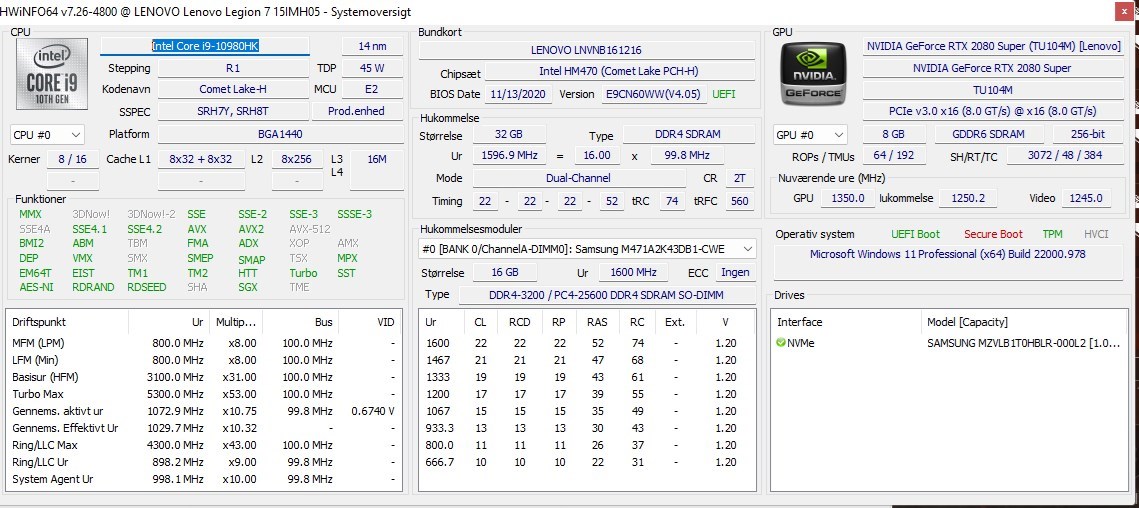Click the Kerner value 8 / 16
The image size is (1139, 508).
click(x=73, y=159)
